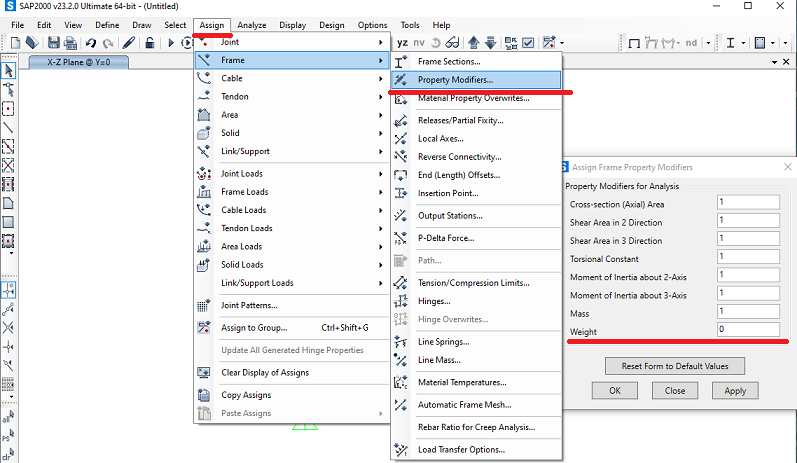Select the pointer tool in left toolbar

(9, 70)
